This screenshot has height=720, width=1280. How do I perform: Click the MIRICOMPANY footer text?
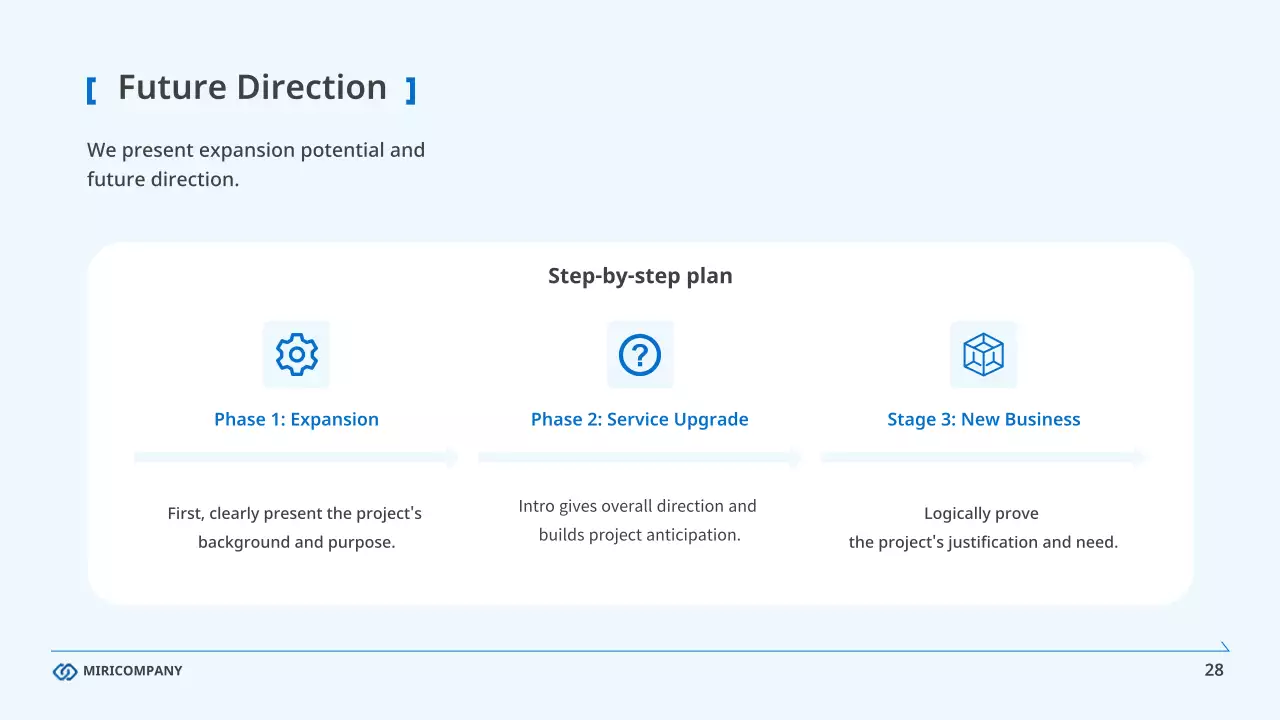[133, 671]
